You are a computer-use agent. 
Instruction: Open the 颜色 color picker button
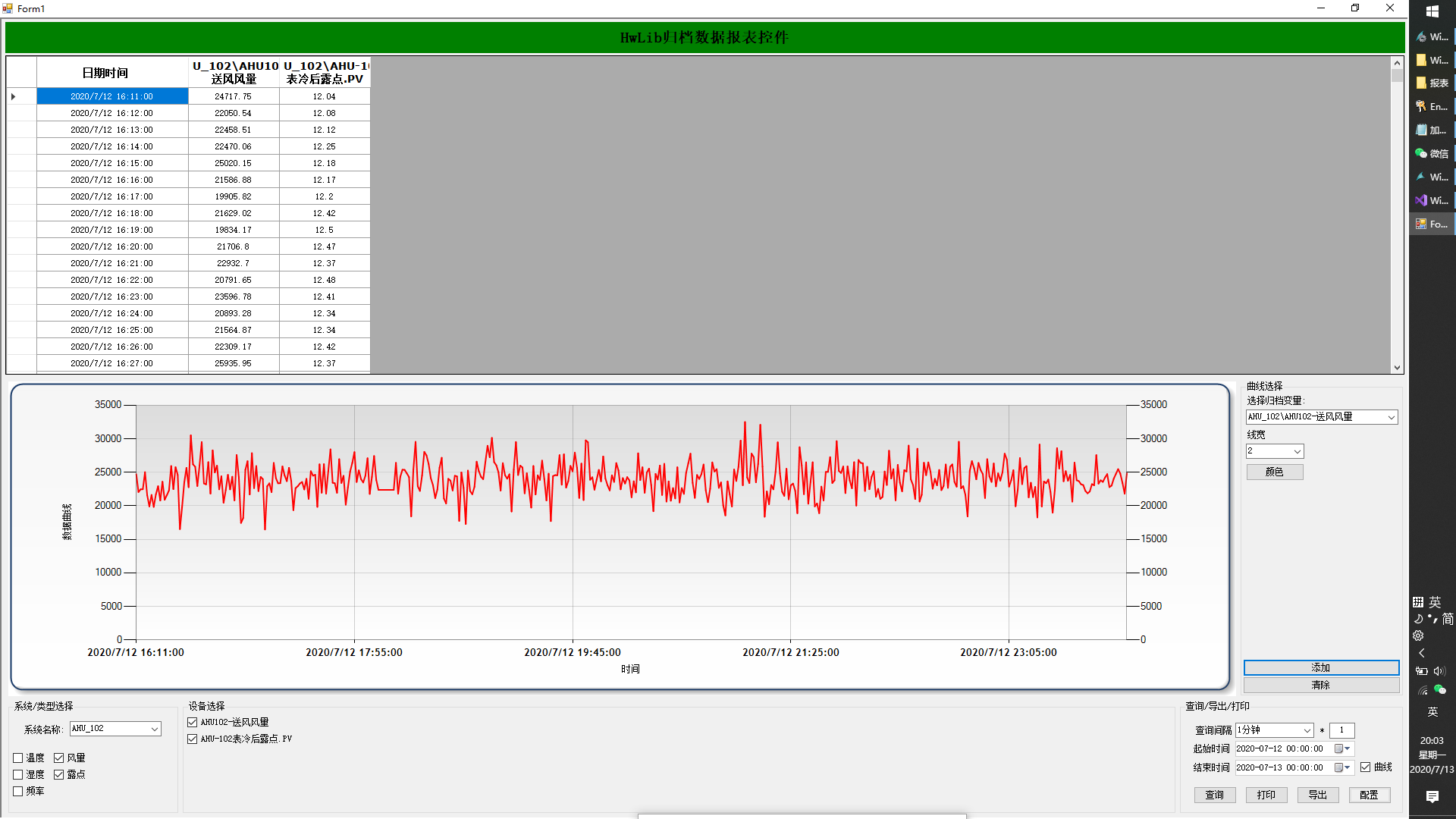[1274, 472]
